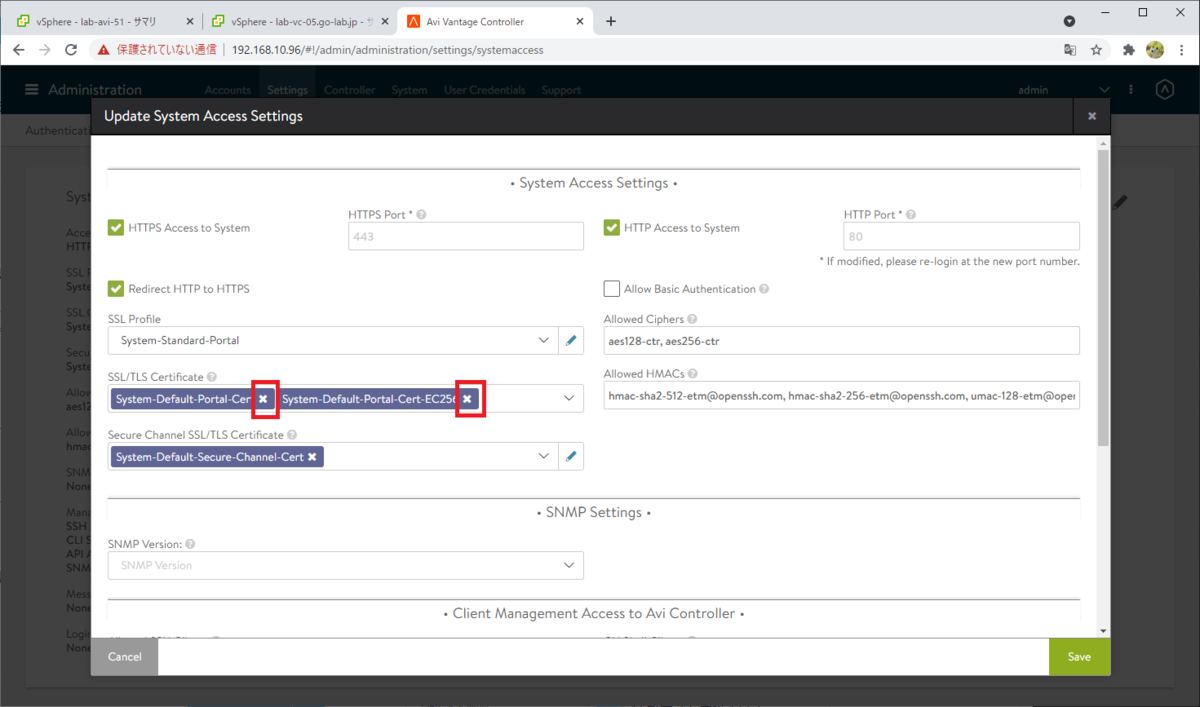Open Chrome extensions puzzle icon
Viewport: 1200px width, 707px height.
[x=1129, y=49]
